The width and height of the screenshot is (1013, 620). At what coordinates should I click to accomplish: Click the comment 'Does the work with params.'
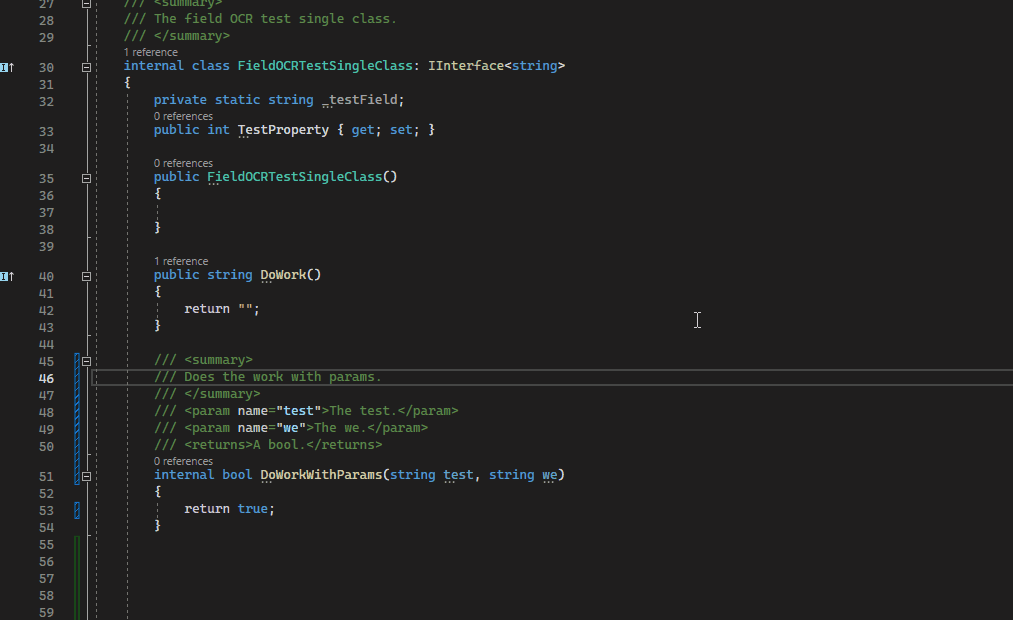tap(282, 377)
